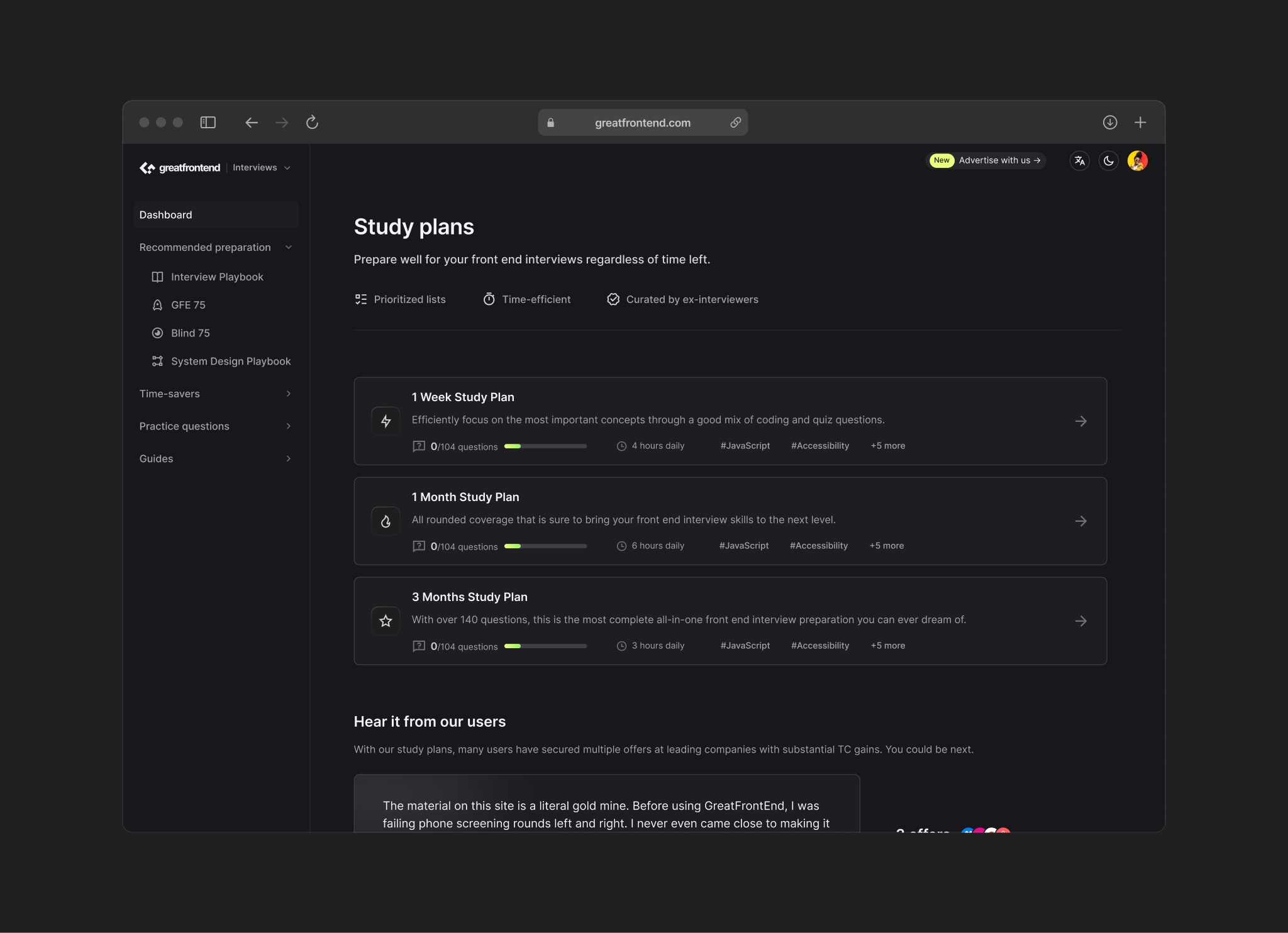Click the 3 hours daily label

pos(658,646)
